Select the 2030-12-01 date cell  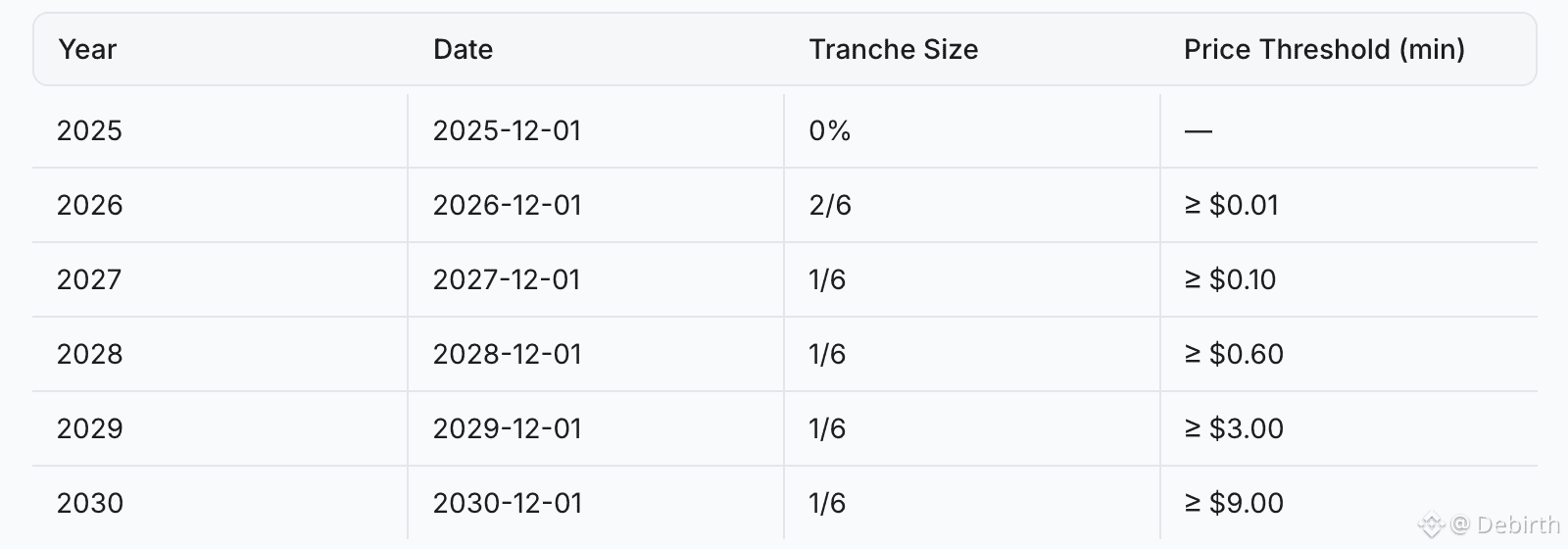[x=507, y=503]
